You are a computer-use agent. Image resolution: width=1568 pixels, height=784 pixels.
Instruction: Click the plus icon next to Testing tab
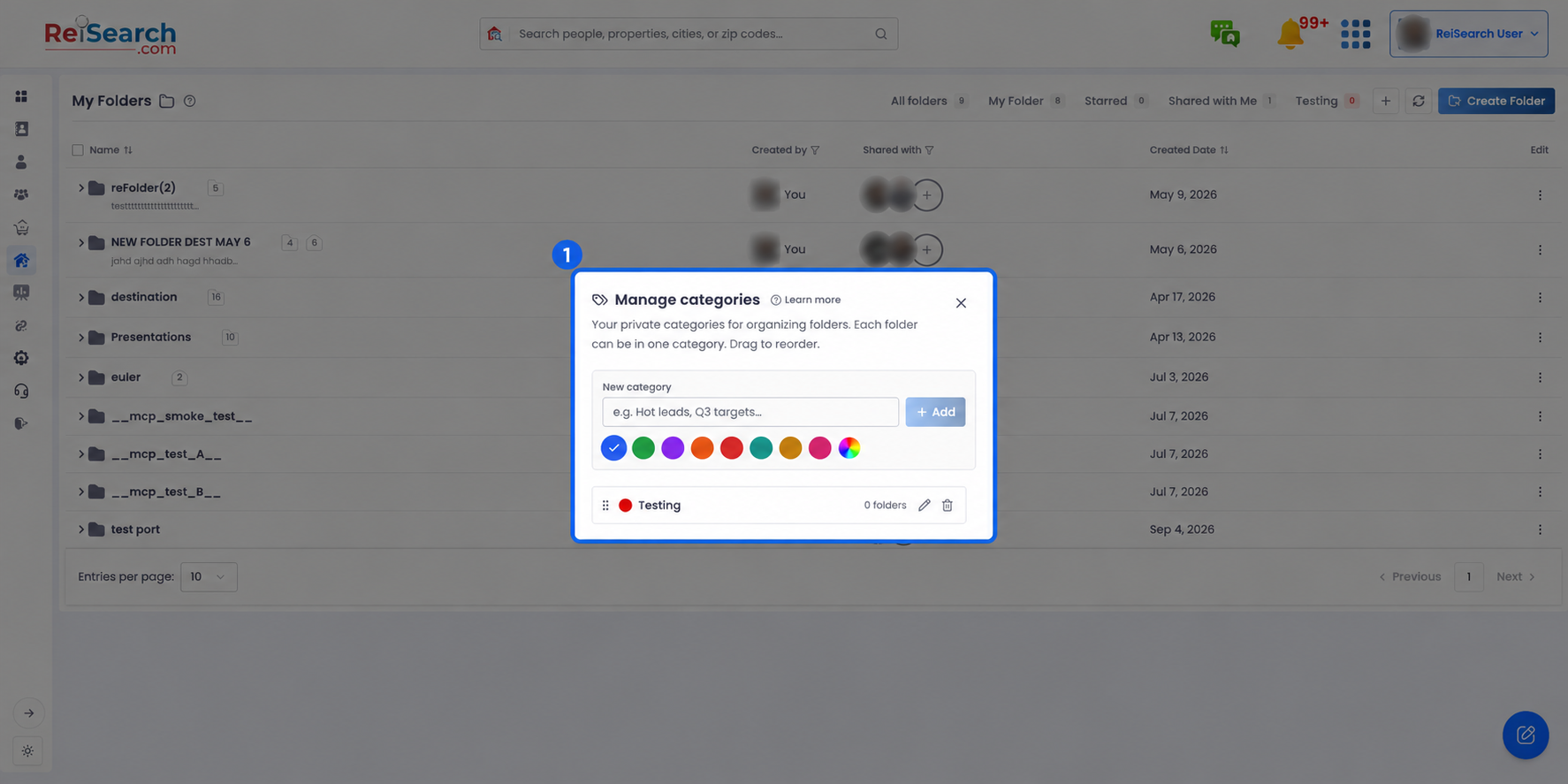[1385, 101]
